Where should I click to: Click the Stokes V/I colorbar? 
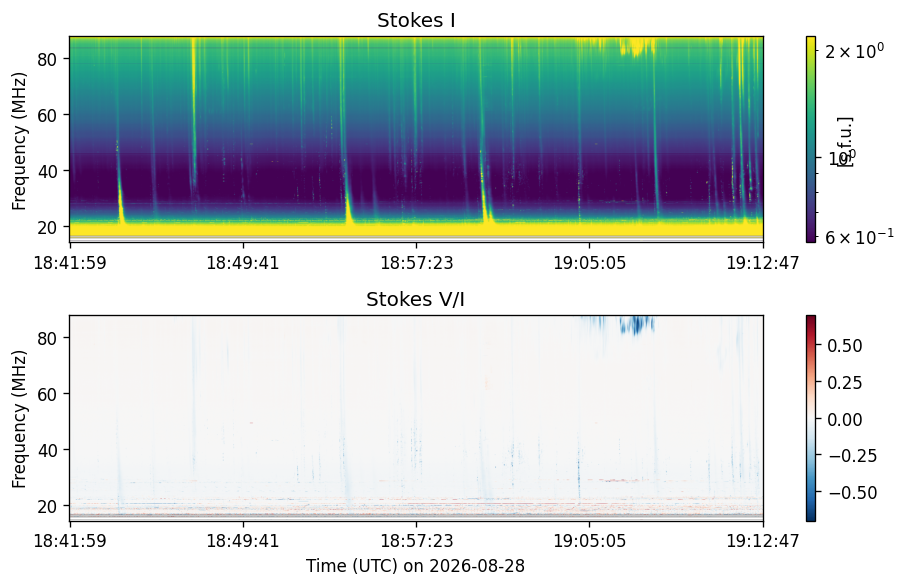click(x=811, y=418)
